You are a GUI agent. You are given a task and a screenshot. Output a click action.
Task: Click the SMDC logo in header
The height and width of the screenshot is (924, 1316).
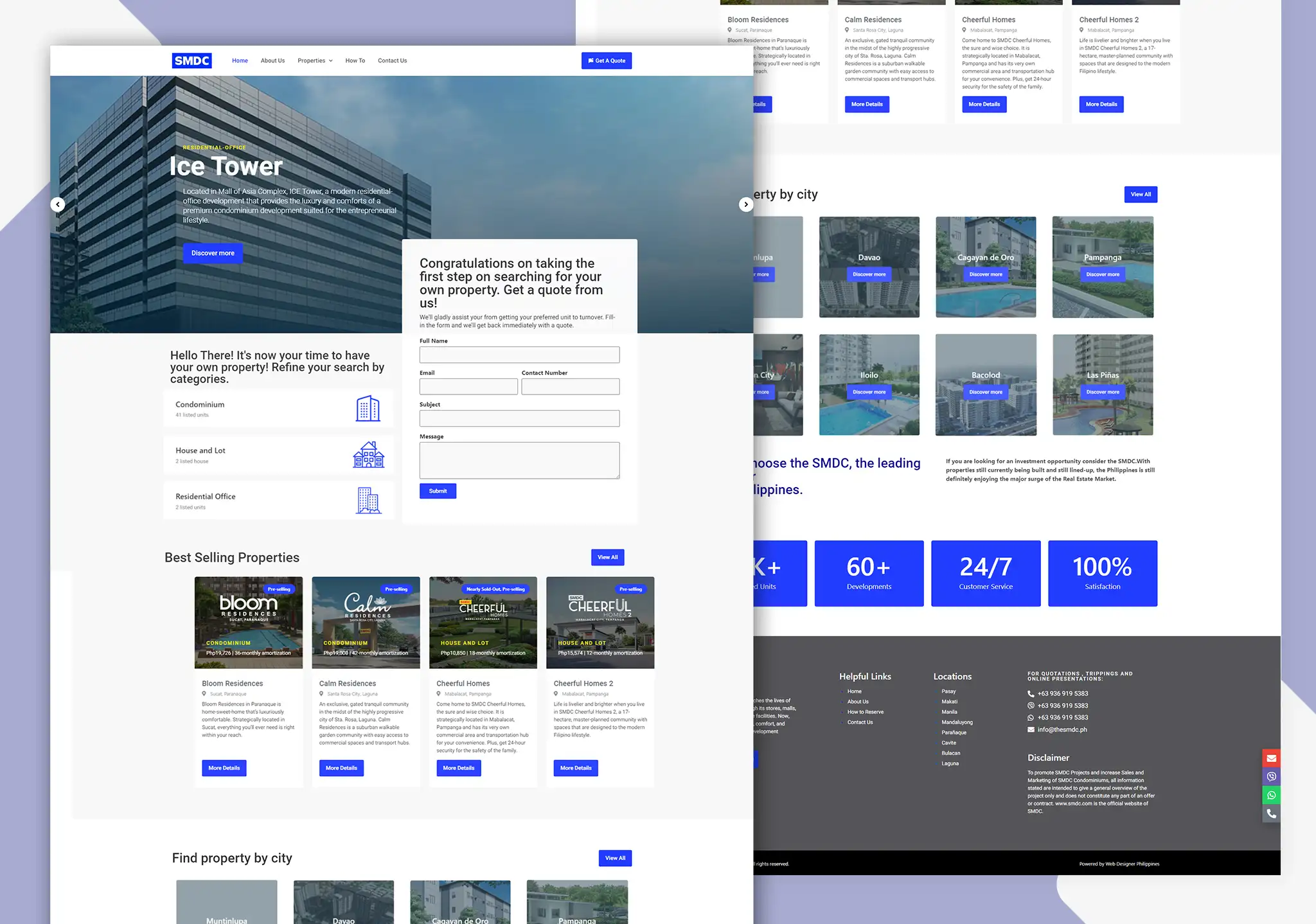tap(191, 60)
